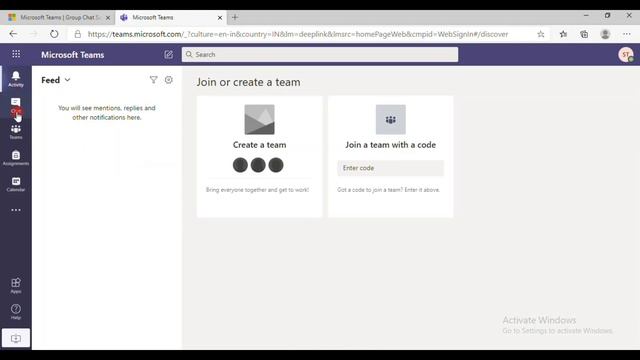The image size is (640, 360).
Task: Click the Create a team image thumbnail
Action: [259, 120]
